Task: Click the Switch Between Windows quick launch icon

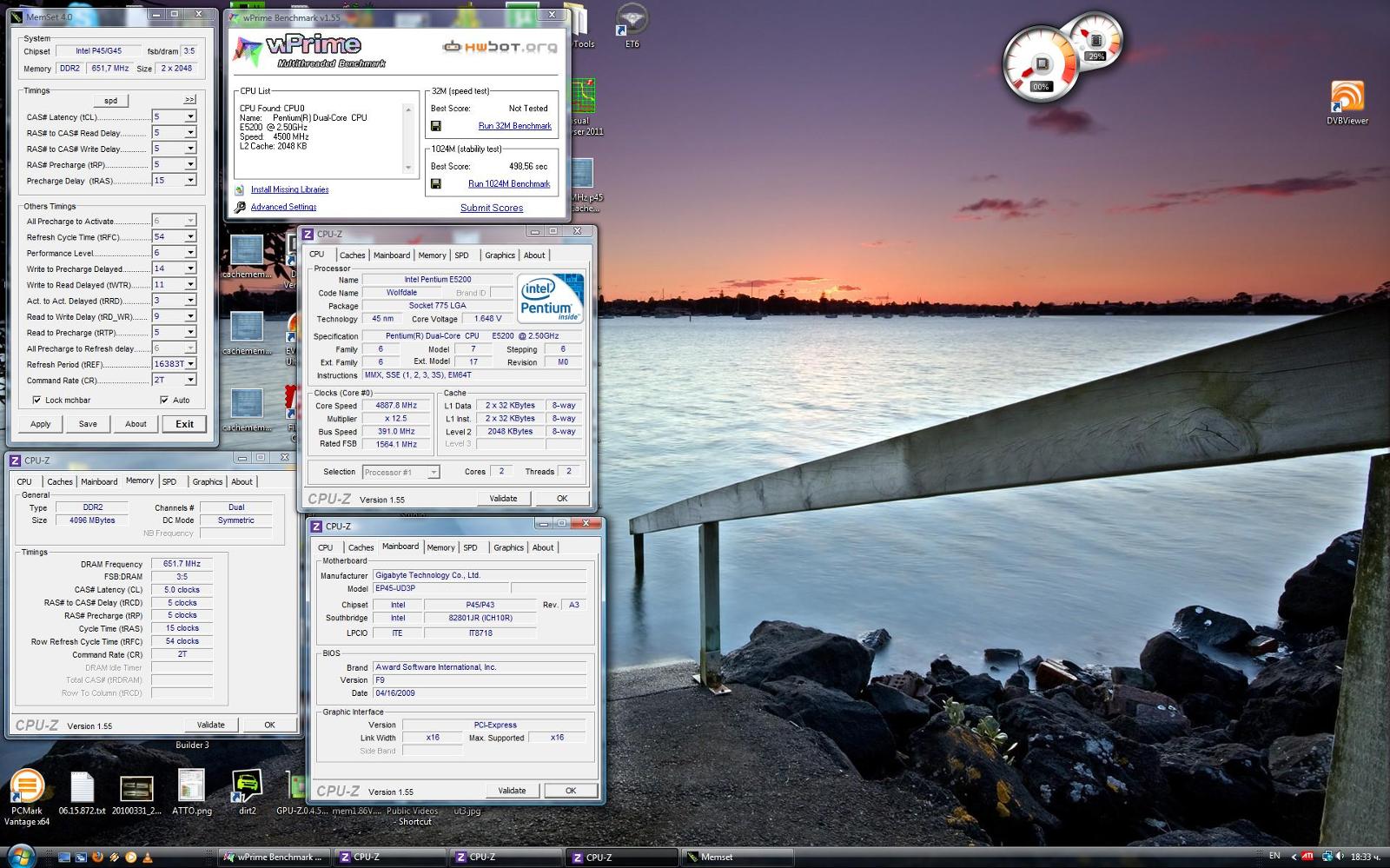Action: (81, 858)
